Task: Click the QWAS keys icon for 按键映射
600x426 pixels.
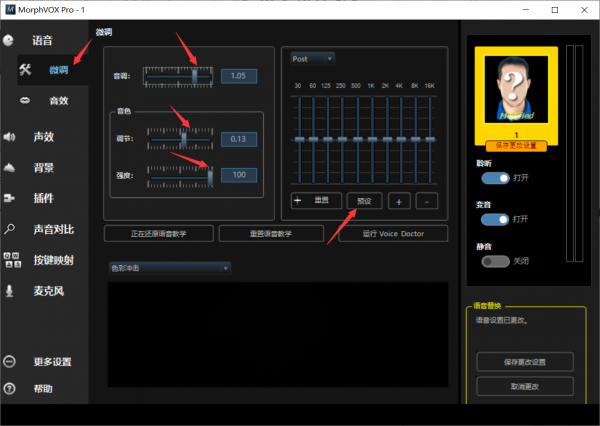Action: (12, 260)
